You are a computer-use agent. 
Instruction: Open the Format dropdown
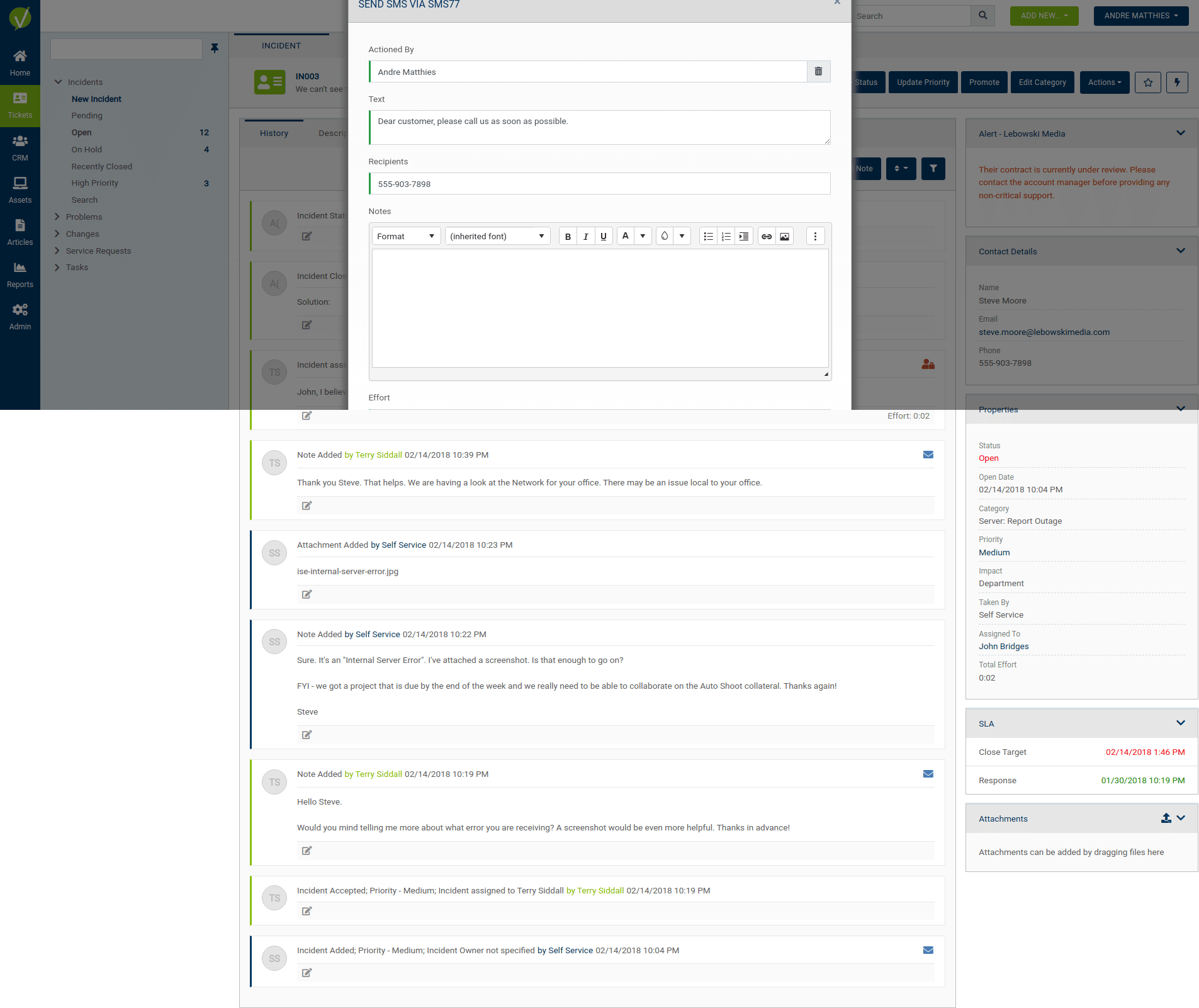[x=406, y=237]
